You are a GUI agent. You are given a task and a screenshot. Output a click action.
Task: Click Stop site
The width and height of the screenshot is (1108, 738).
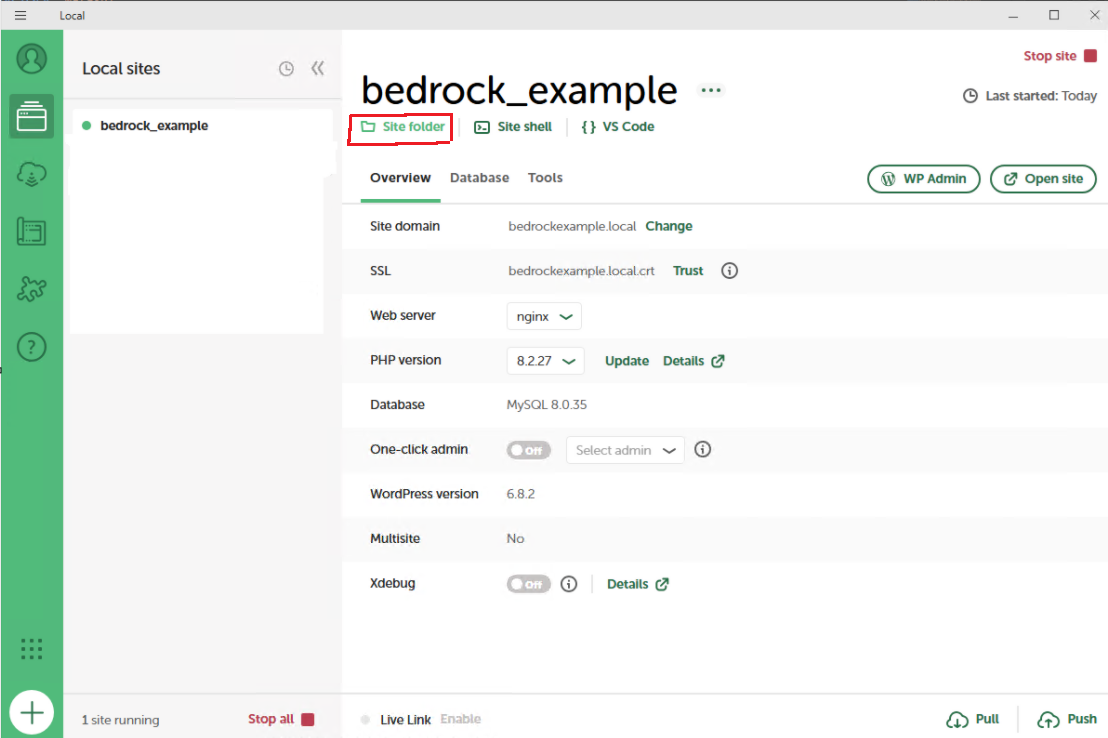click(1060, 56)
